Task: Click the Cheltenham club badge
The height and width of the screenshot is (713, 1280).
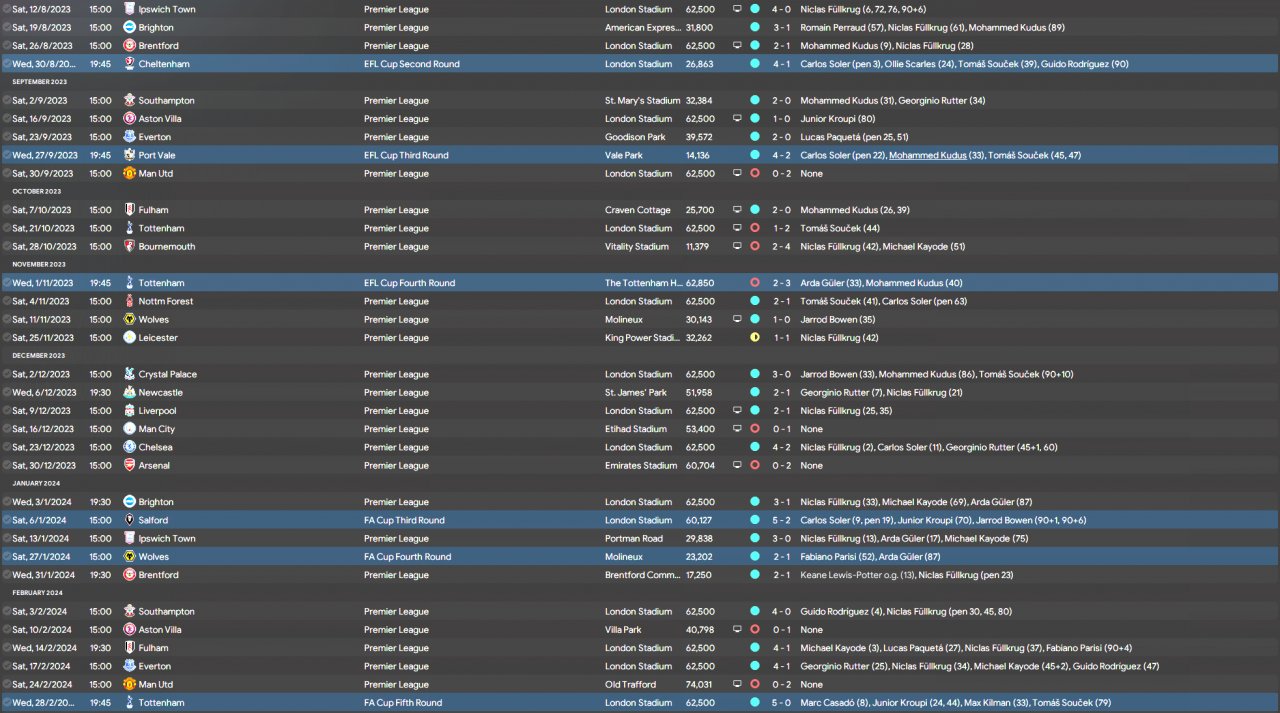Action: (130, 64)
